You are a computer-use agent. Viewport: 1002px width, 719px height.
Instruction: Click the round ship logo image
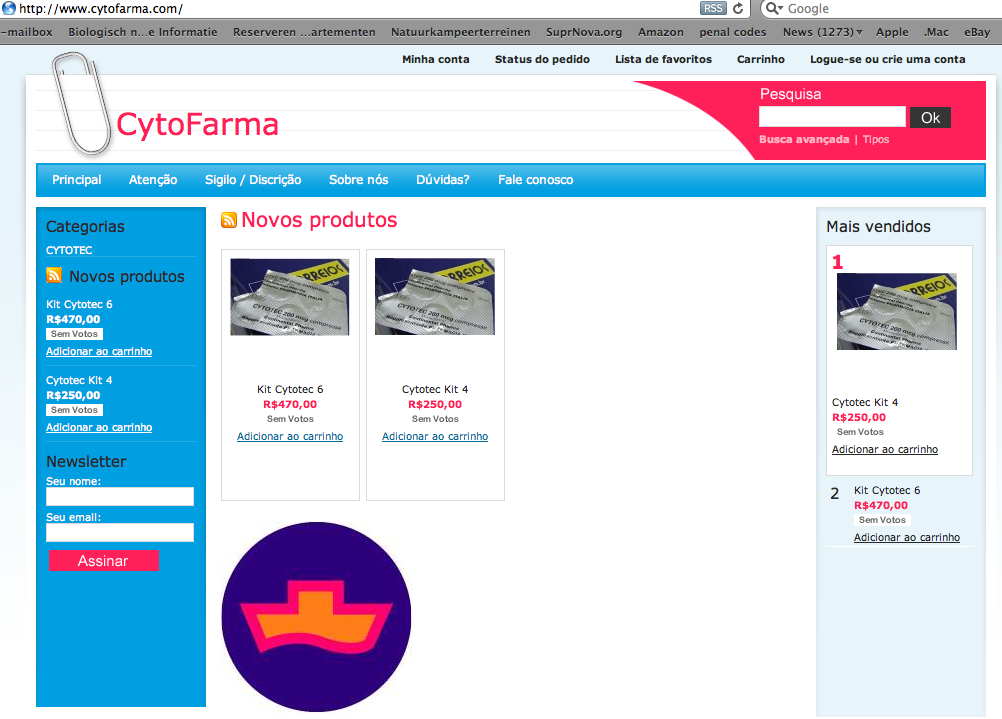tap(316, 616)
